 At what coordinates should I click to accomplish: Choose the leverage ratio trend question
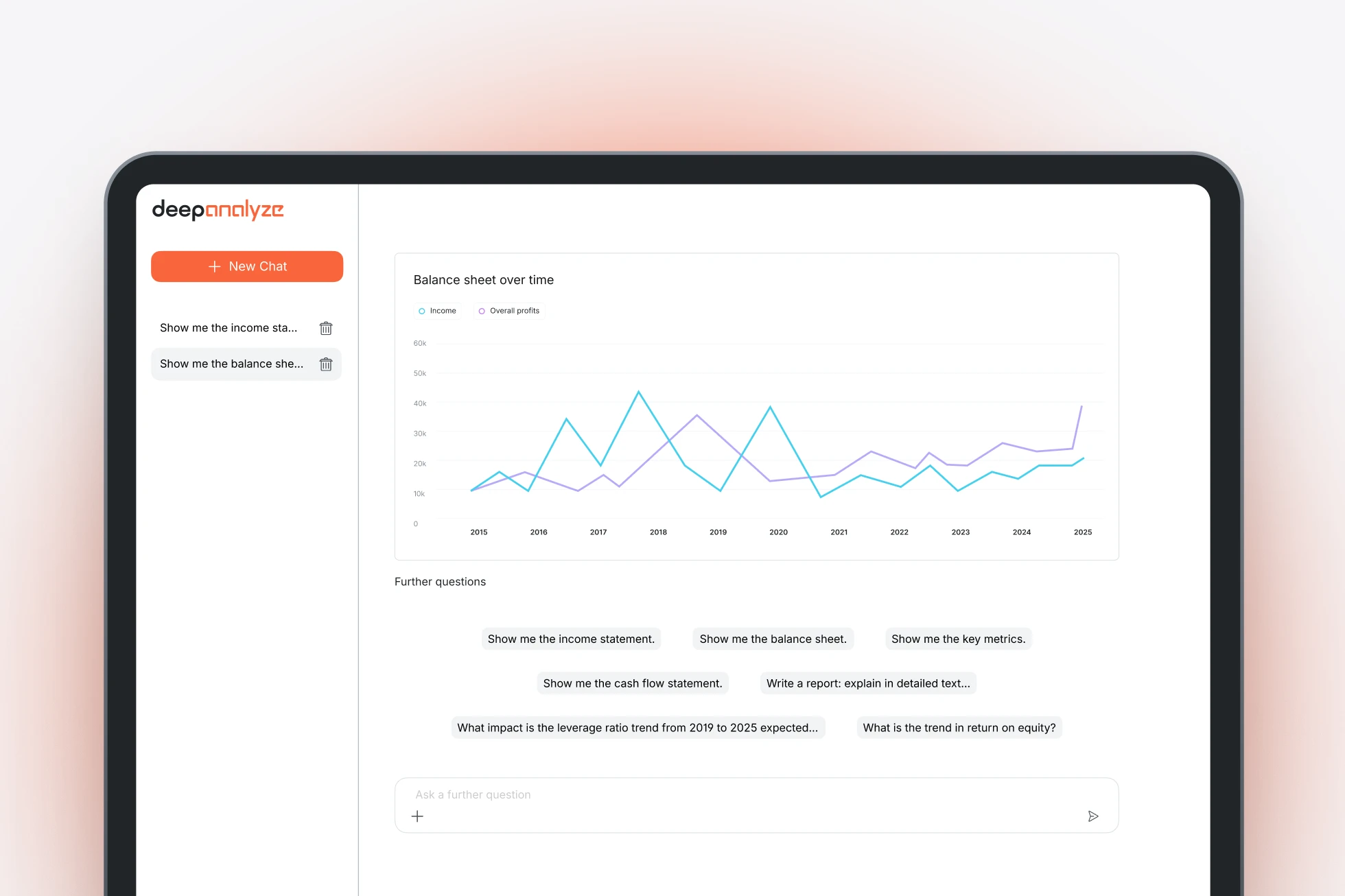638,728
